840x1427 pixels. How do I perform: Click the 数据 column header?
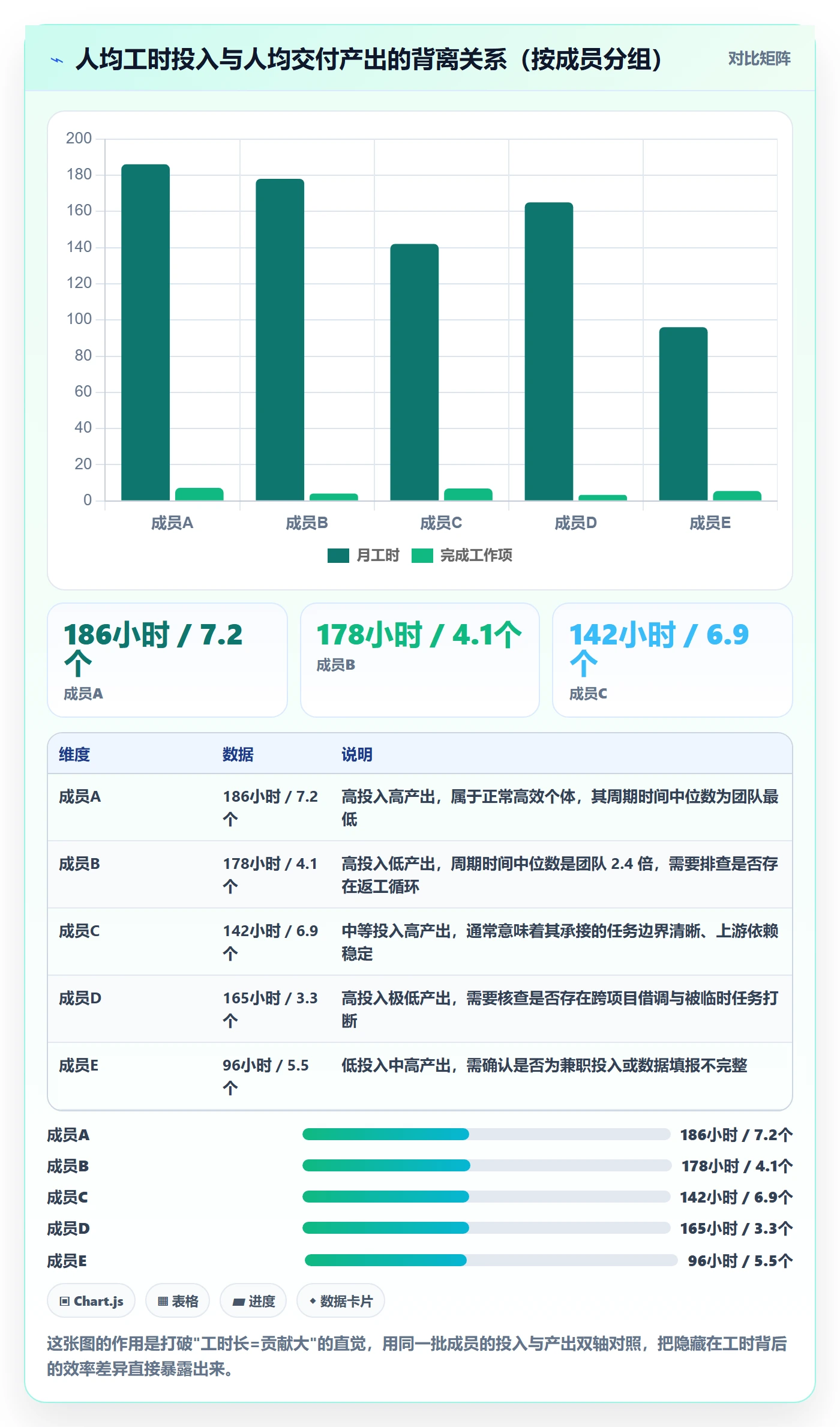(238, 754)
